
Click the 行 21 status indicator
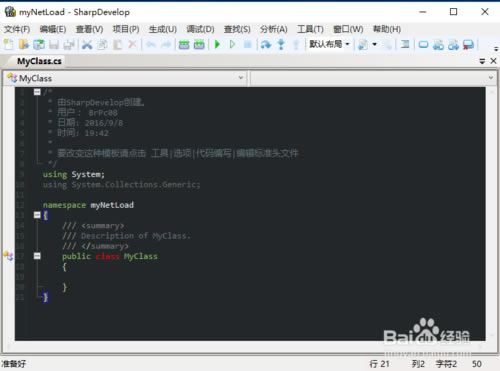(379, 364)
